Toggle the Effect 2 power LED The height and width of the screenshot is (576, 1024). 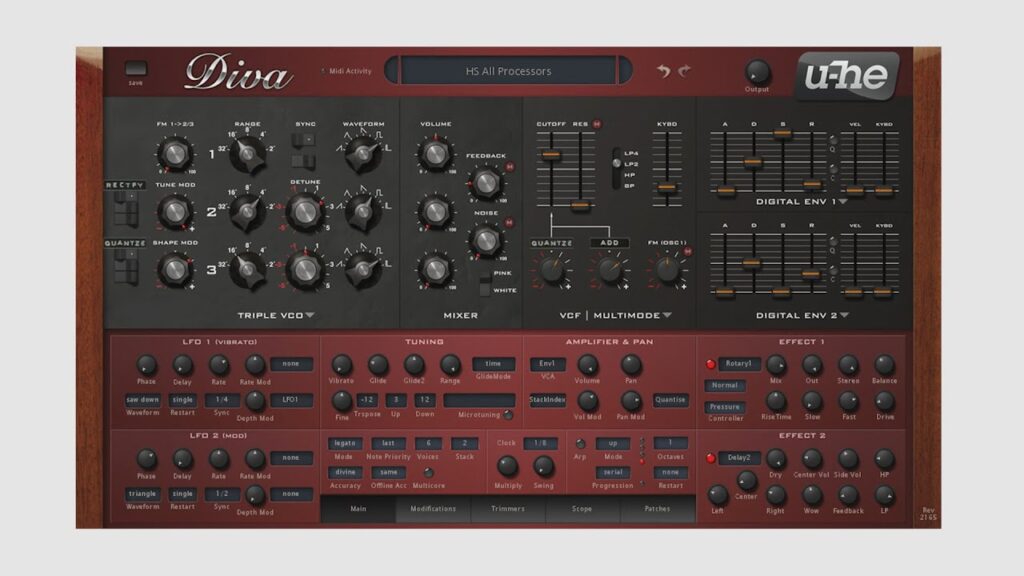pyautogui.click(x=711, y=458)
